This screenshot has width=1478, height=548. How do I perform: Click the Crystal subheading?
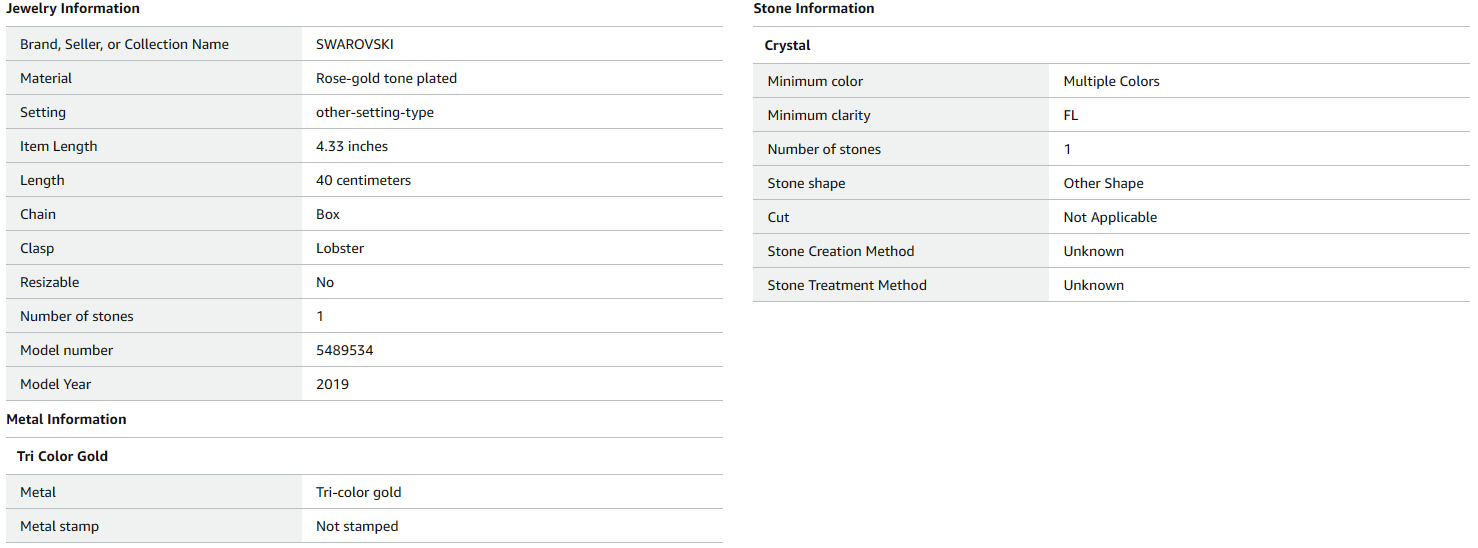(x=787, y=45)
